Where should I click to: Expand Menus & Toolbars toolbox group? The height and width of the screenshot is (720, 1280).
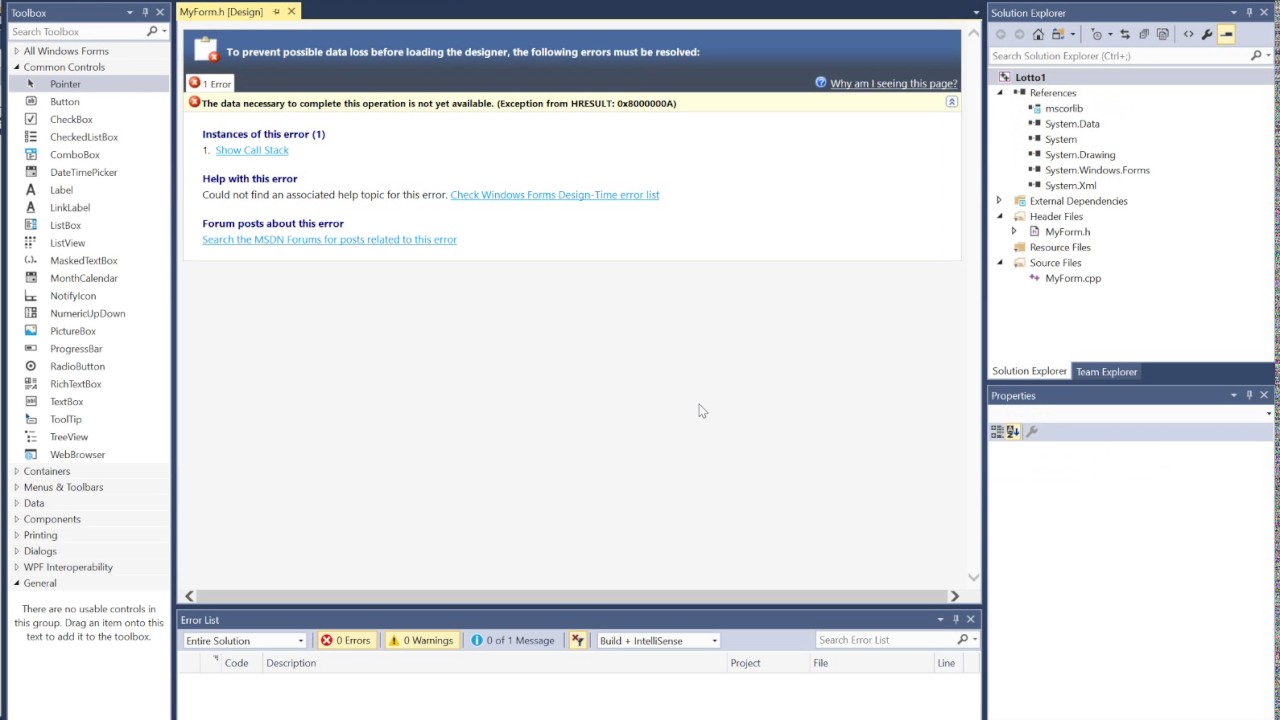click(16, 487)
